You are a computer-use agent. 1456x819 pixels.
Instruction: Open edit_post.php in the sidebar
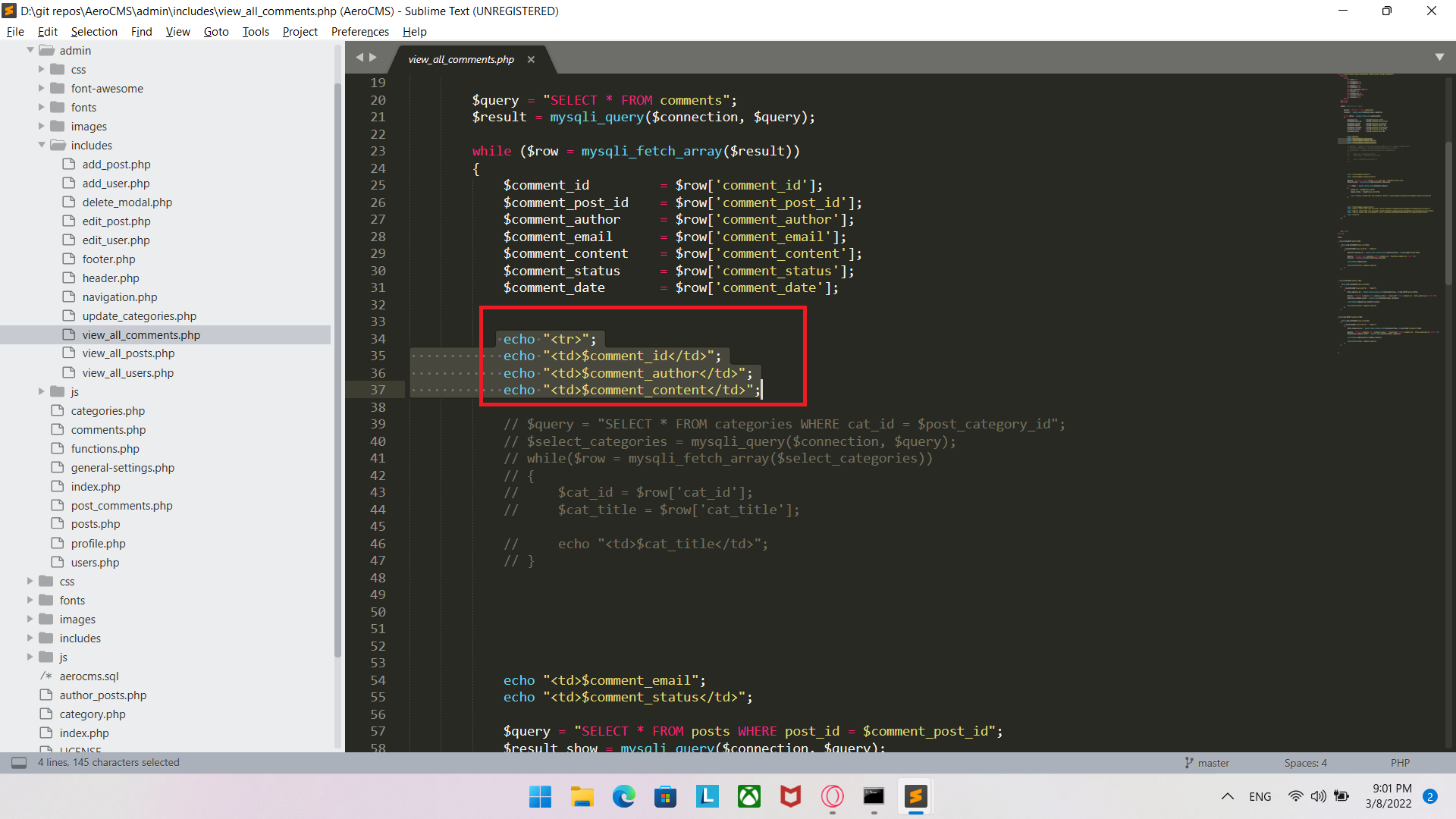coord(116,221)
